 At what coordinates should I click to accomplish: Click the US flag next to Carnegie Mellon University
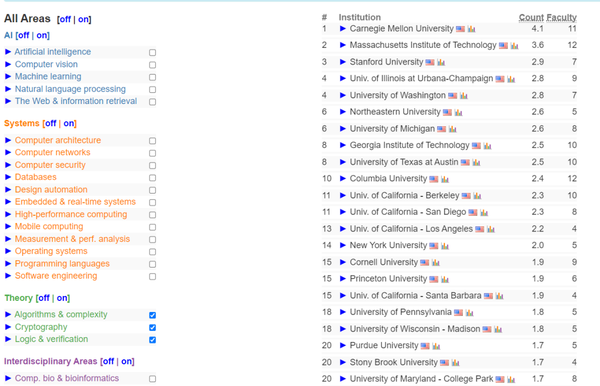(x=460, y=29)
